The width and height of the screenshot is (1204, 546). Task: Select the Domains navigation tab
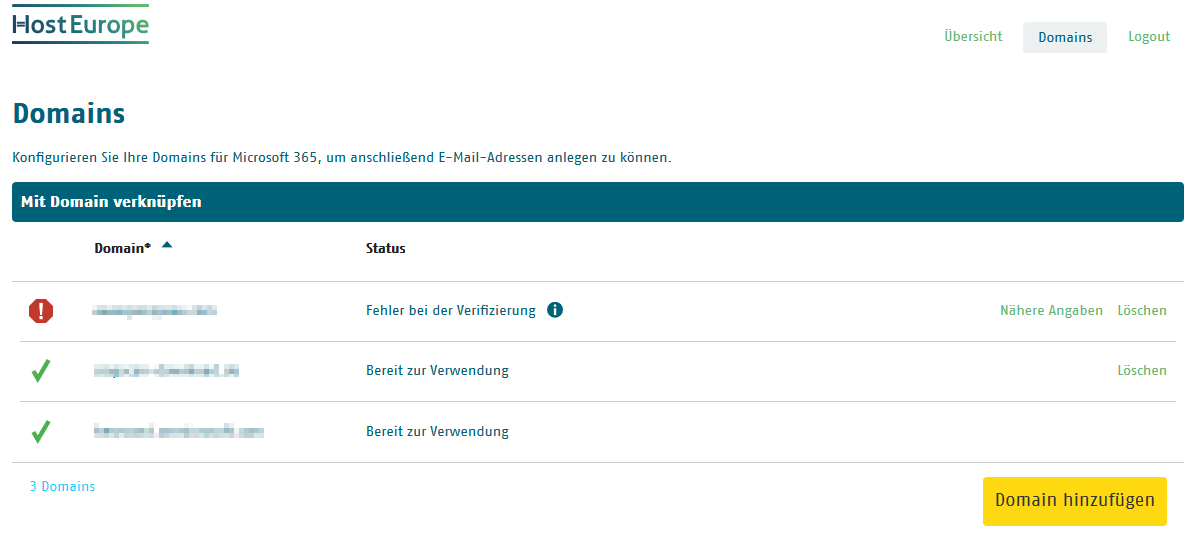click(x=1065, y=37)
